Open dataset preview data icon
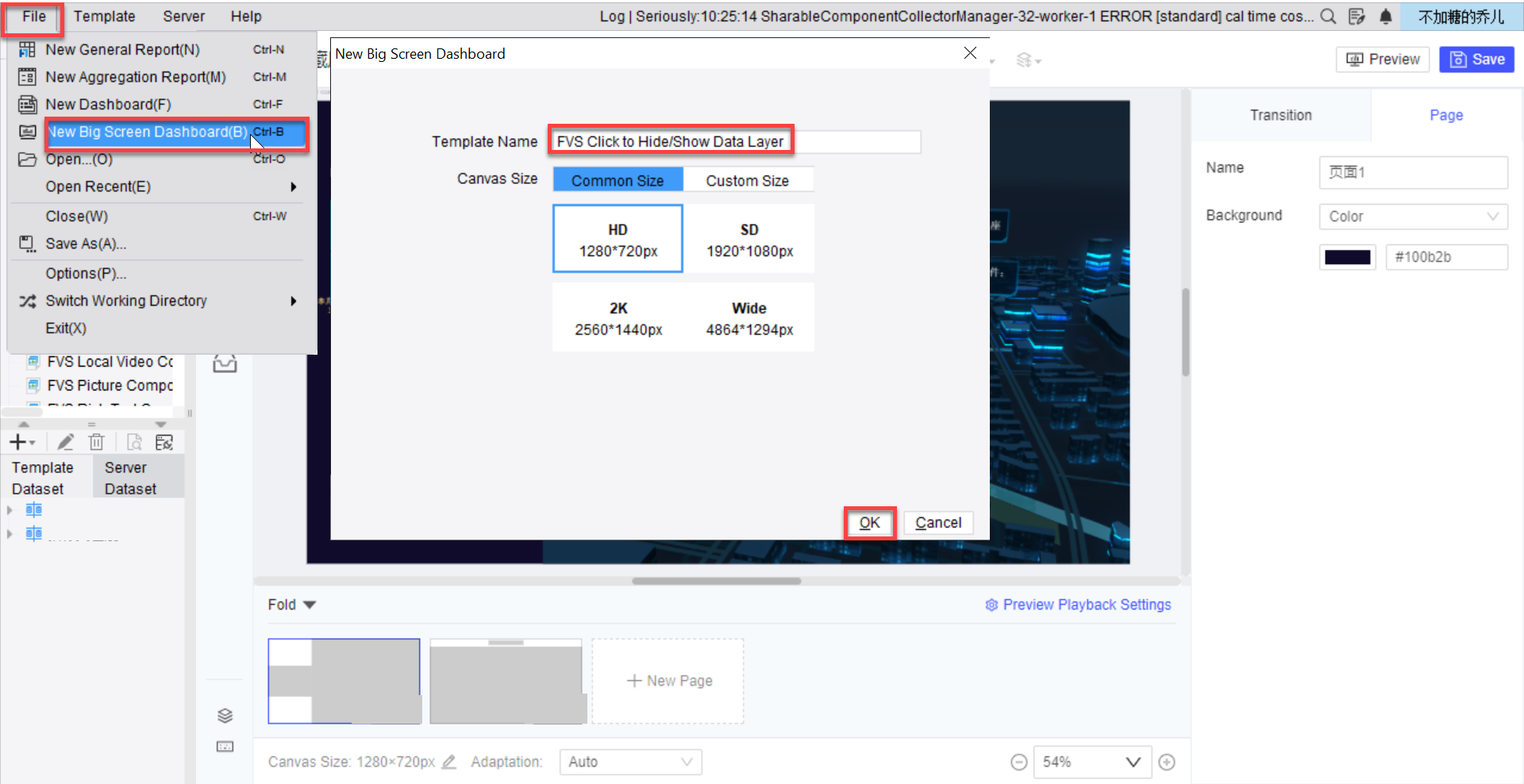The image size is (1524, 784). (133, 442)
